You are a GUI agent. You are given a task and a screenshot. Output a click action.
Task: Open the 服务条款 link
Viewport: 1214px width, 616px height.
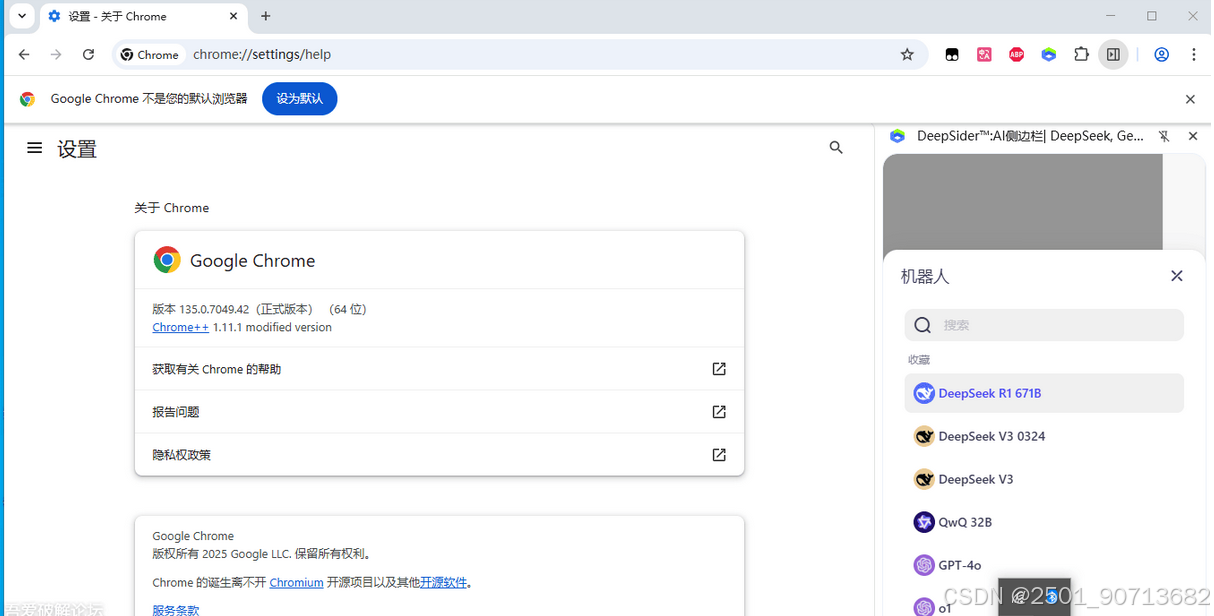click(176, 609)
